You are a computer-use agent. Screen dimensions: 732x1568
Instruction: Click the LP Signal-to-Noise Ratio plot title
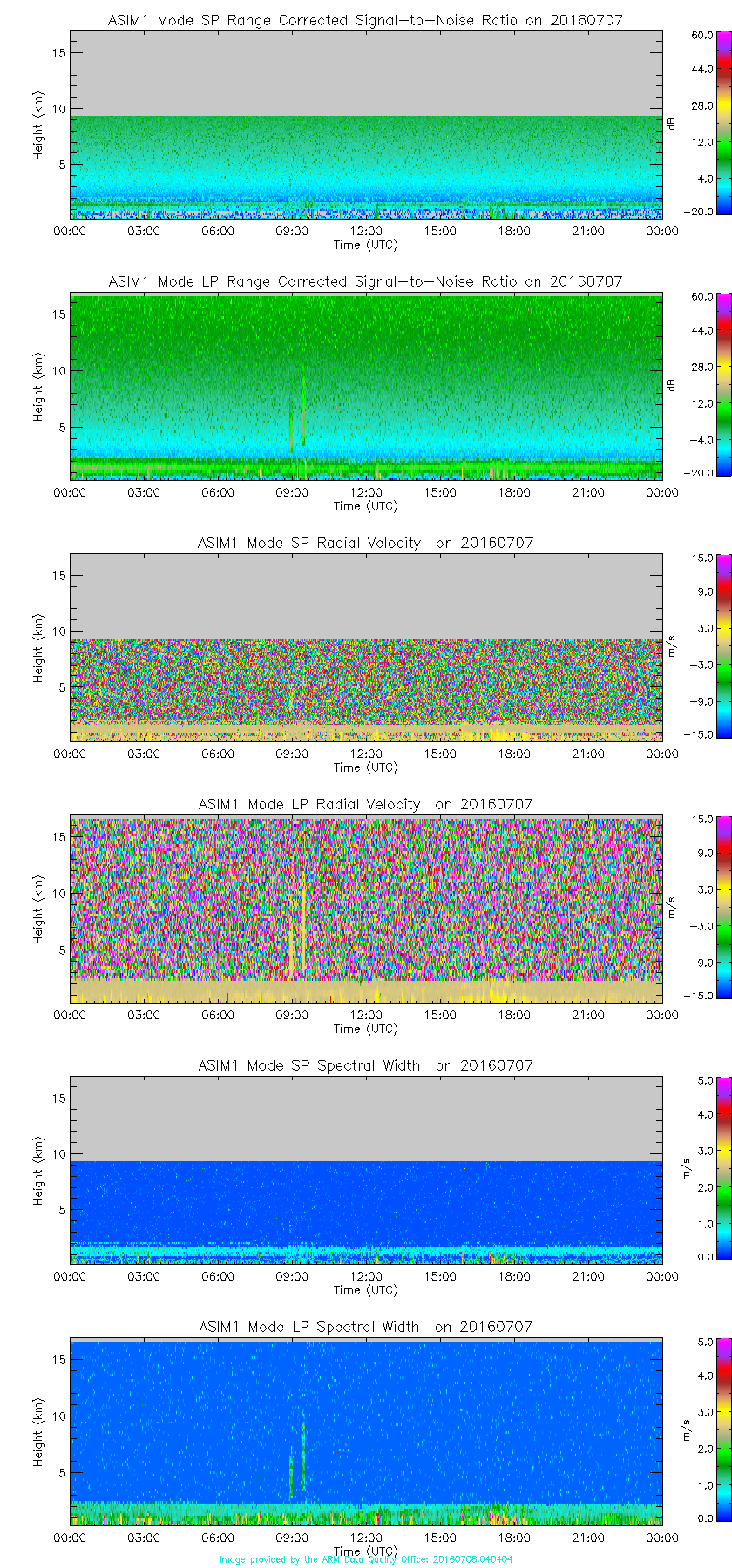point(365,281)
